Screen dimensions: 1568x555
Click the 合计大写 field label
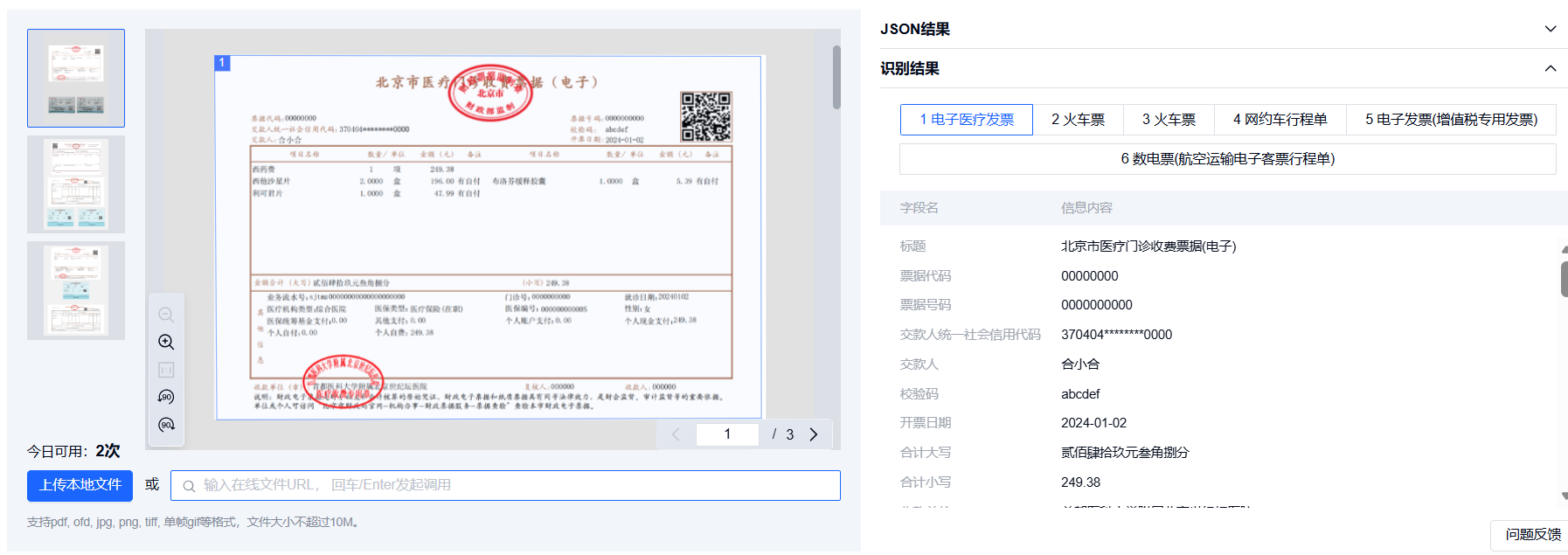(x=926, y=453)
